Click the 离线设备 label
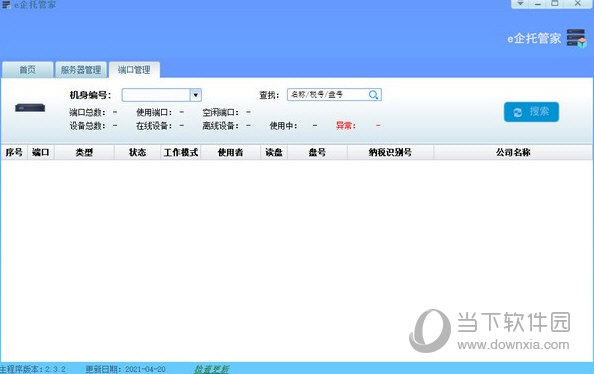Screen dimensions: 594x374 pyautogui.click(x=220, y=126)
